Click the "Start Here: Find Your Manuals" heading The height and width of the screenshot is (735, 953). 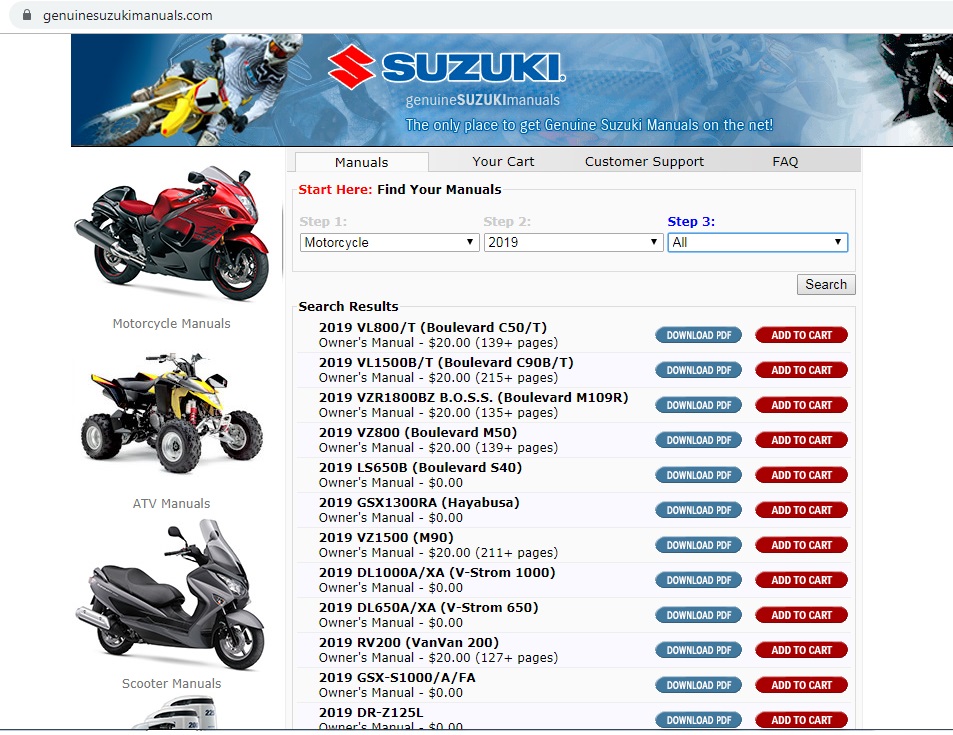tap(400, 189)
